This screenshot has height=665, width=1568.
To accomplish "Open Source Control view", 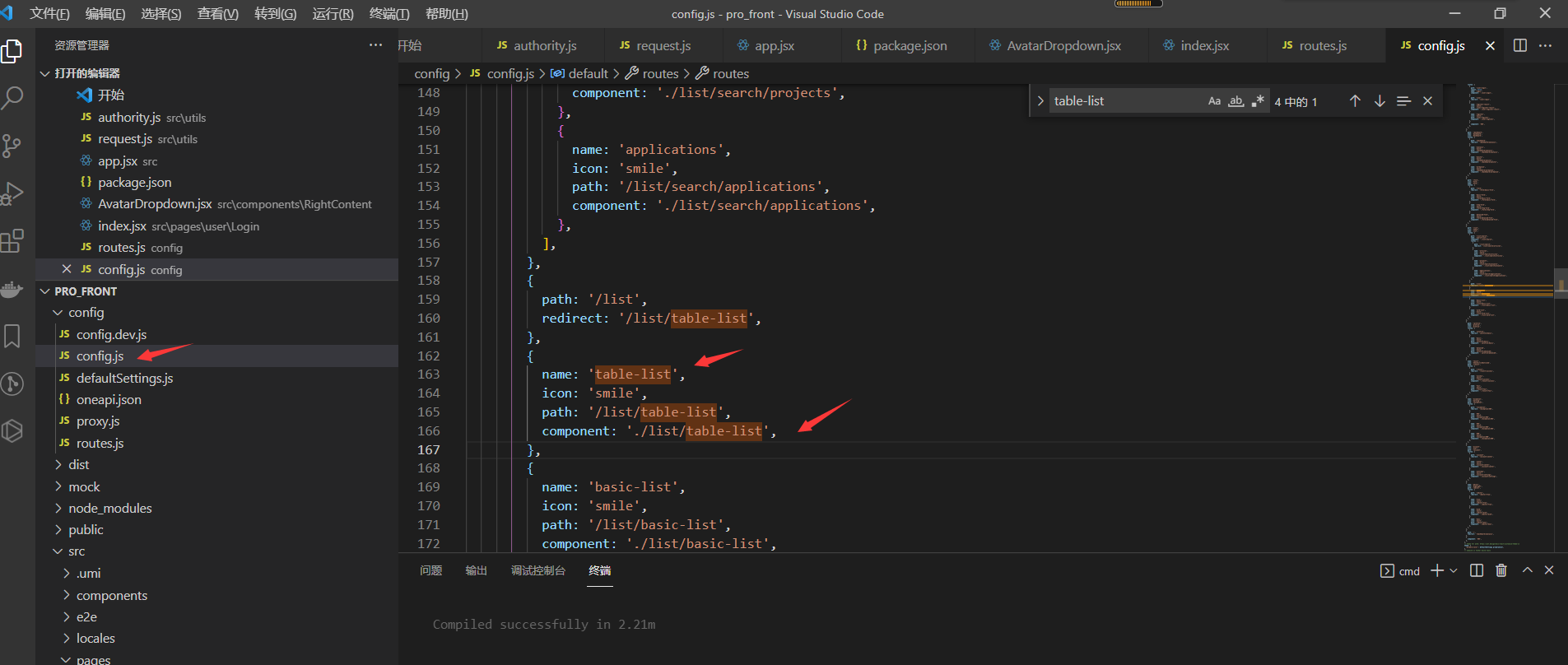I will 12,146.
